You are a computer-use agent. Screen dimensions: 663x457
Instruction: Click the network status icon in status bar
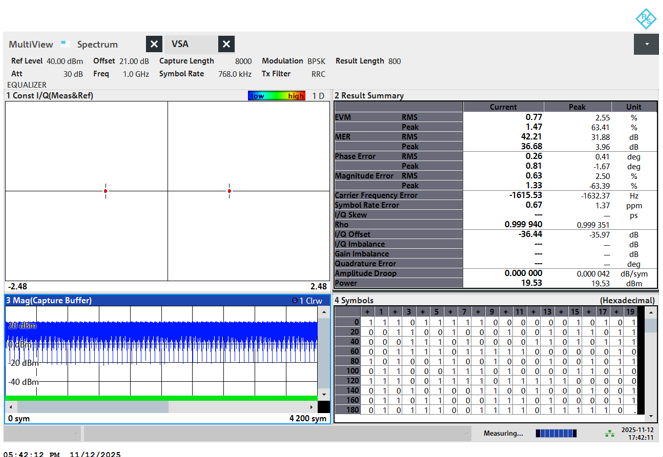(x=610, y=433)
